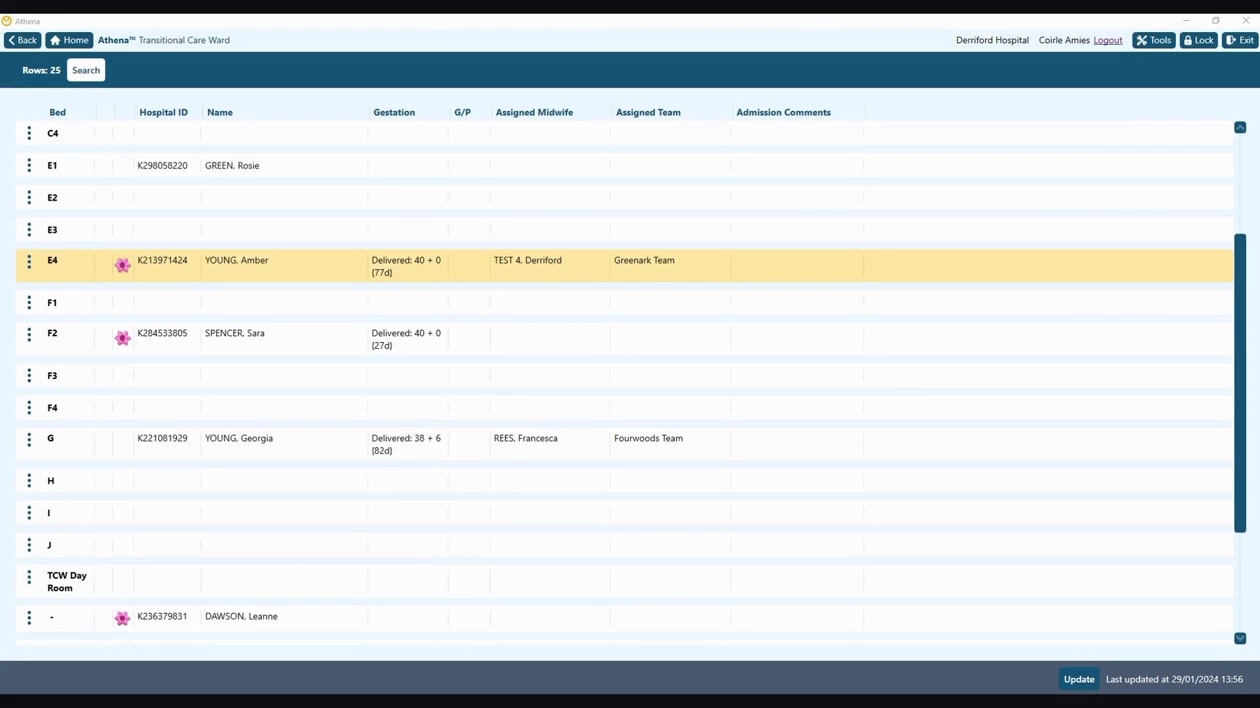Click hospital ID K213971424
This screenshot has width=1260, height=708.
pyautogui.click(x=162, y=260)
